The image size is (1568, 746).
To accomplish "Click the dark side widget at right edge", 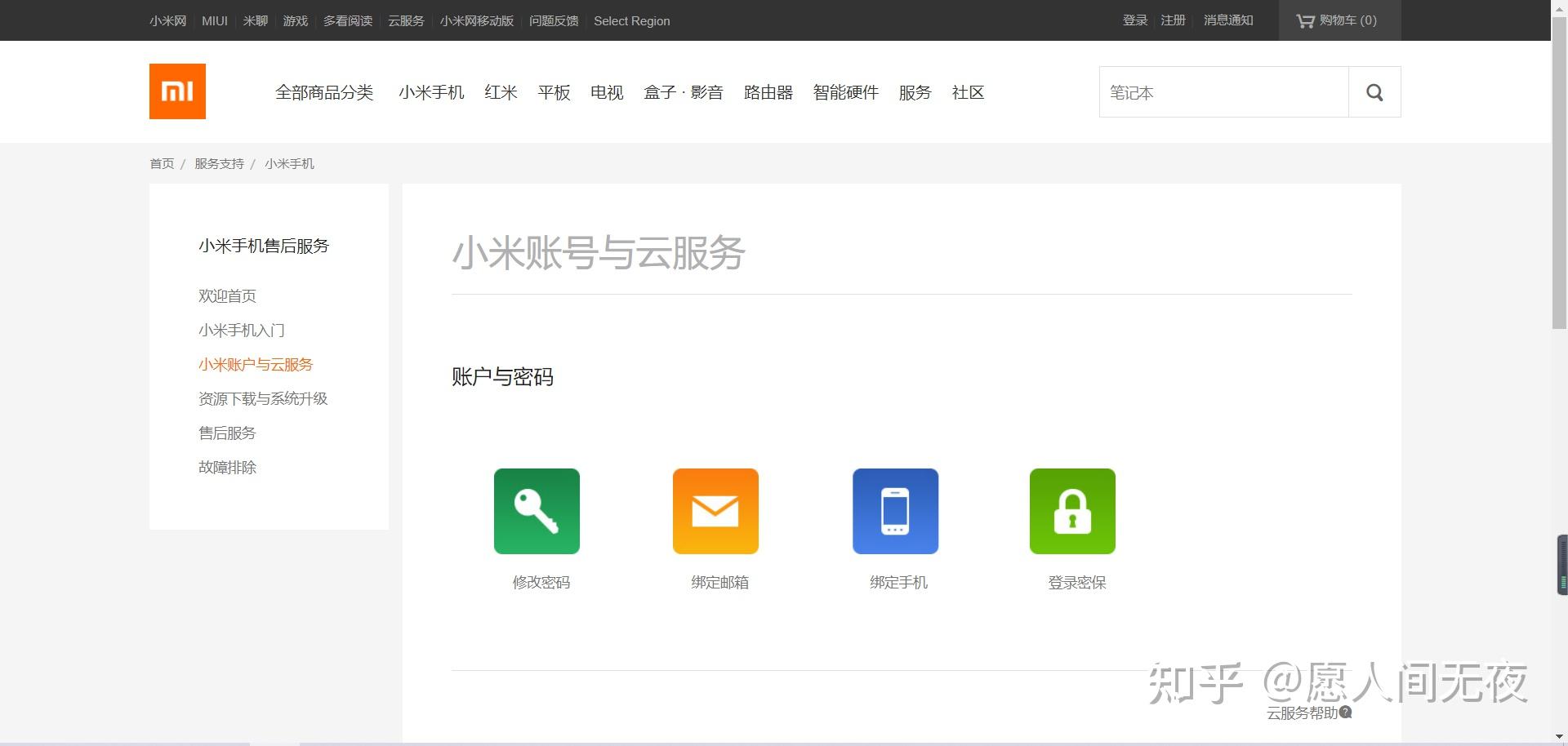I will coord(1562,565).
